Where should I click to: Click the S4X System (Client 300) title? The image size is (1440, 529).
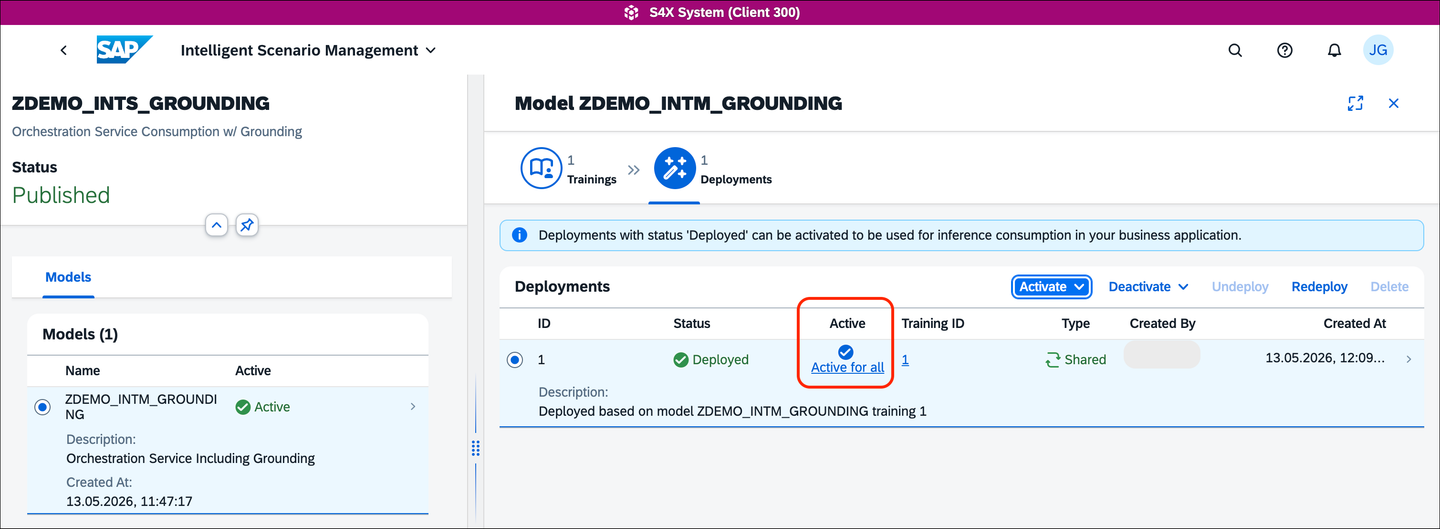723,13
